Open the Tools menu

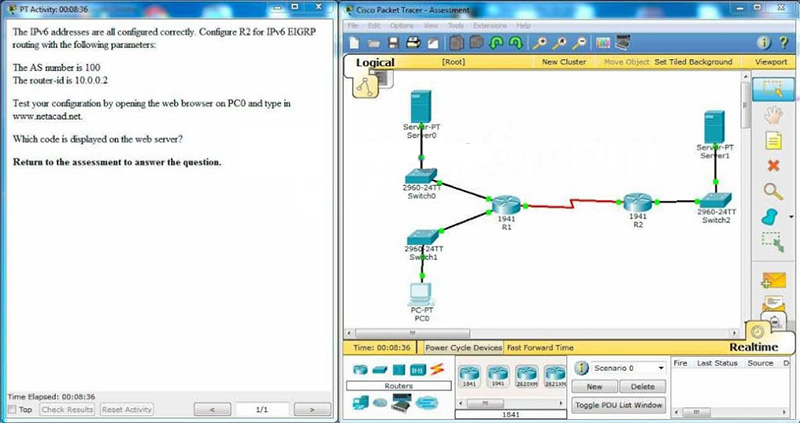point(456,26)
